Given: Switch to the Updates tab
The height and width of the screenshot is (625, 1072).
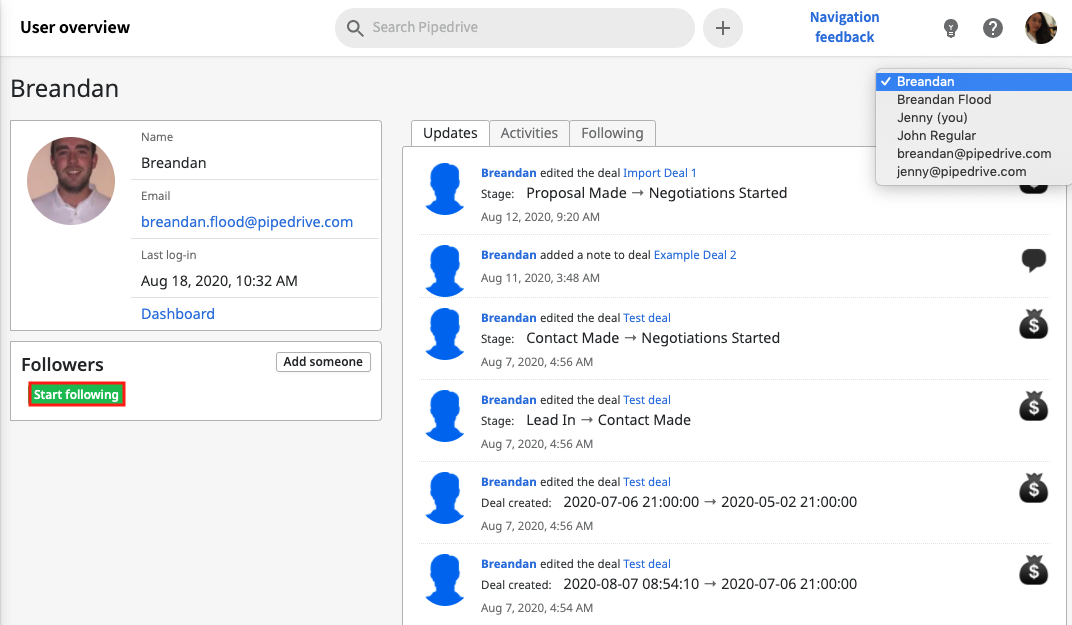Looking at the screenshot, I should (x=450, y=133).
